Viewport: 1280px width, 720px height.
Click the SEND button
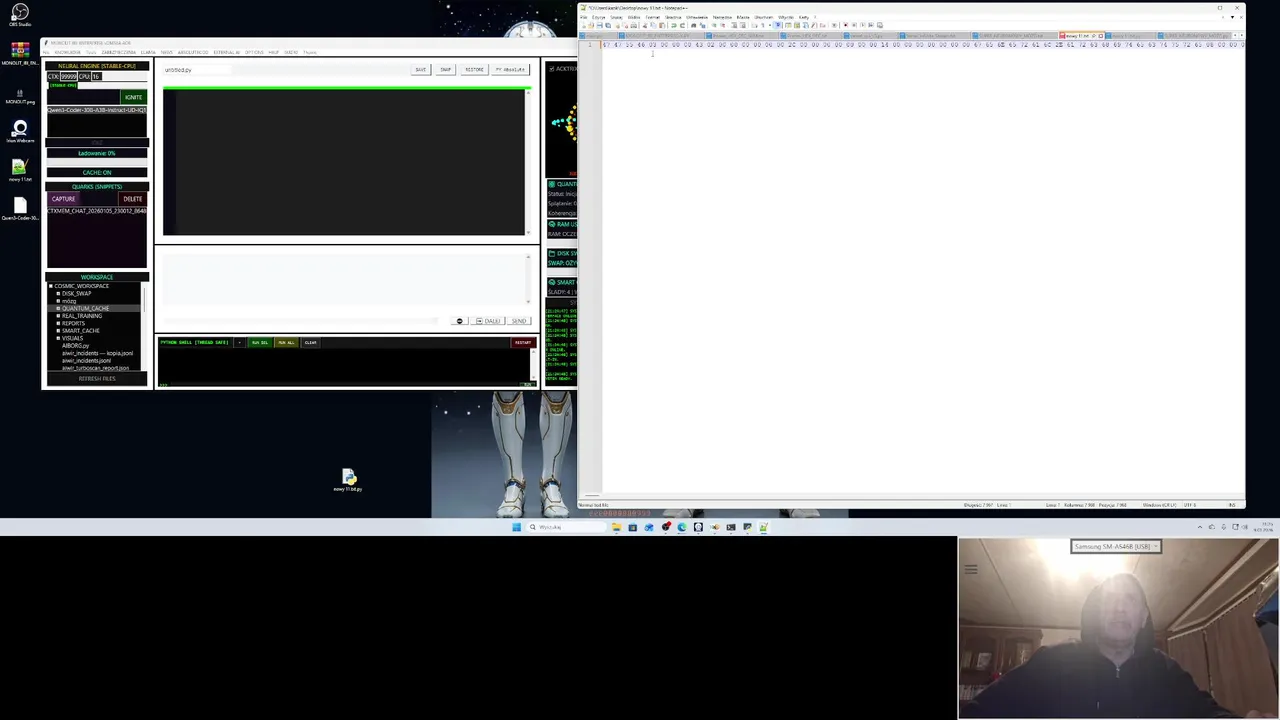pos(519,321)
